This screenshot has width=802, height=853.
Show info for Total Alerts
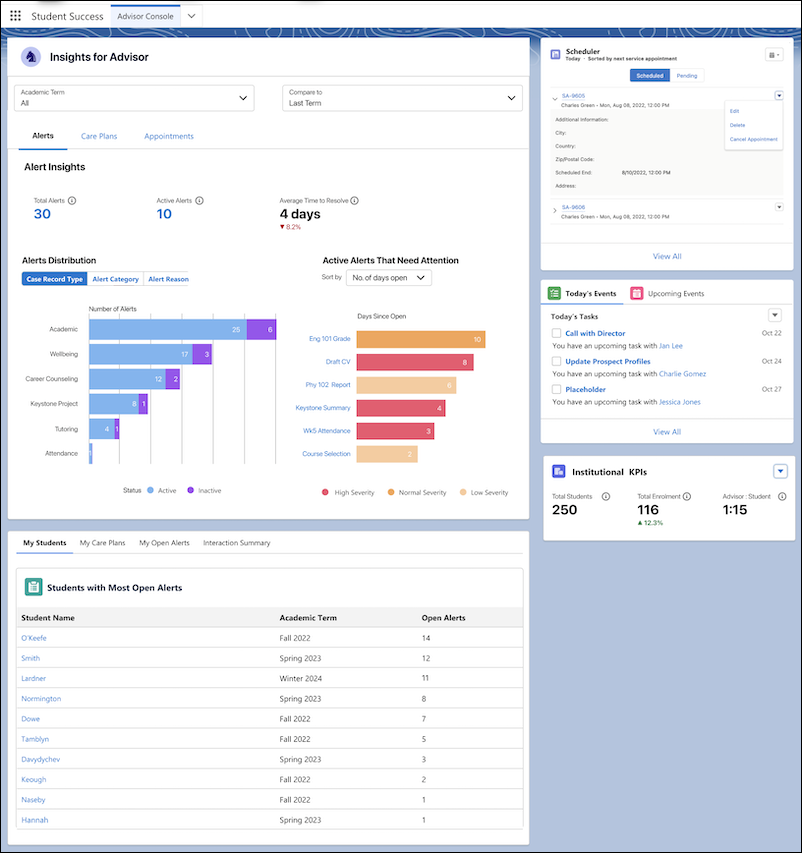point(72,201)
